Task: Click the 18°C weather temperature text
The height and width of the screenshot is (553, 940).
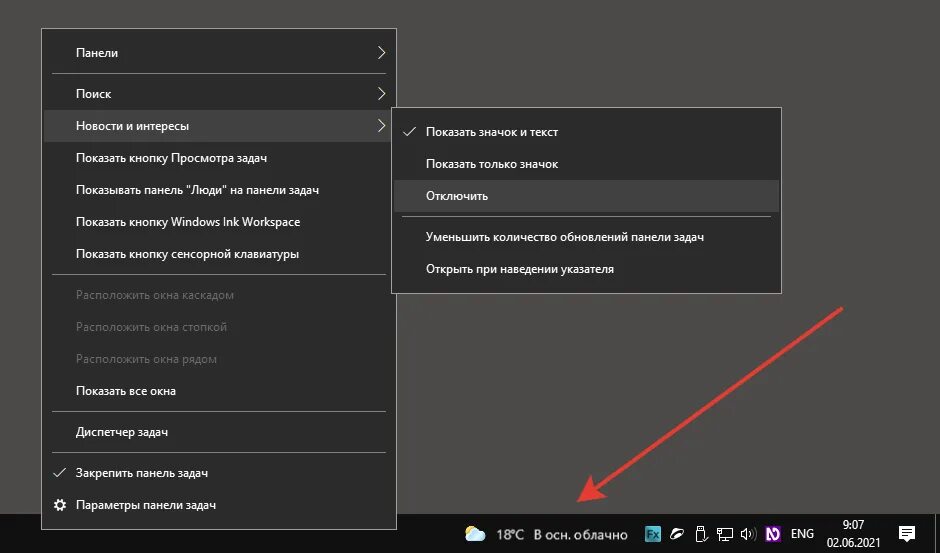Action: [510, 534]
